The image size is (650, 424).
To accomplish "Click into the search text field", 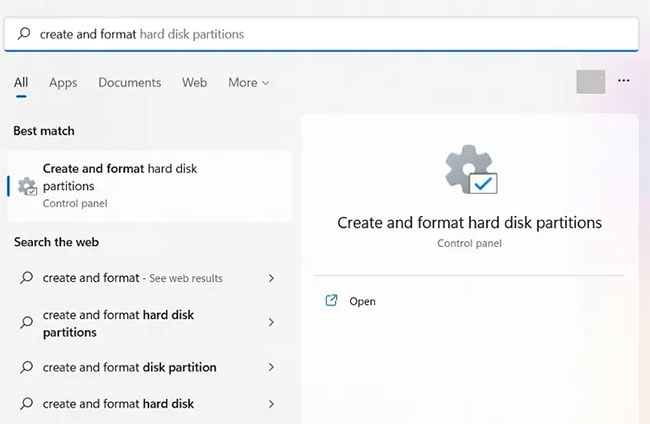I will 330,34.
